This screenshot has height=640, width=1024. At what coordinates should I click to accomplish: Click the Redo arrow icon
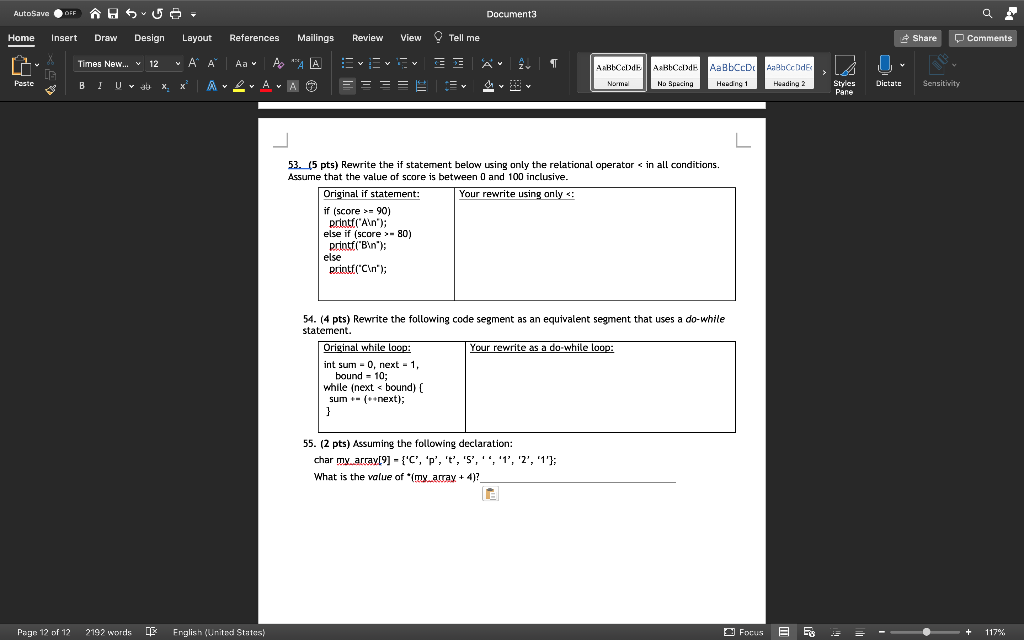pyautogui.click(x=157, y=14)
